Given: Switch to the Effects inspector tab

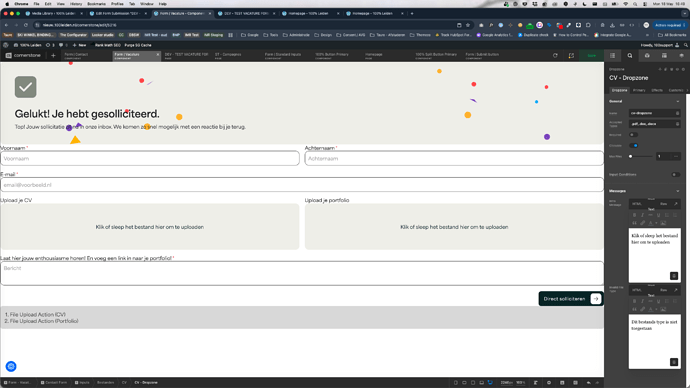Looking at the screenshot, I should 657,90.
